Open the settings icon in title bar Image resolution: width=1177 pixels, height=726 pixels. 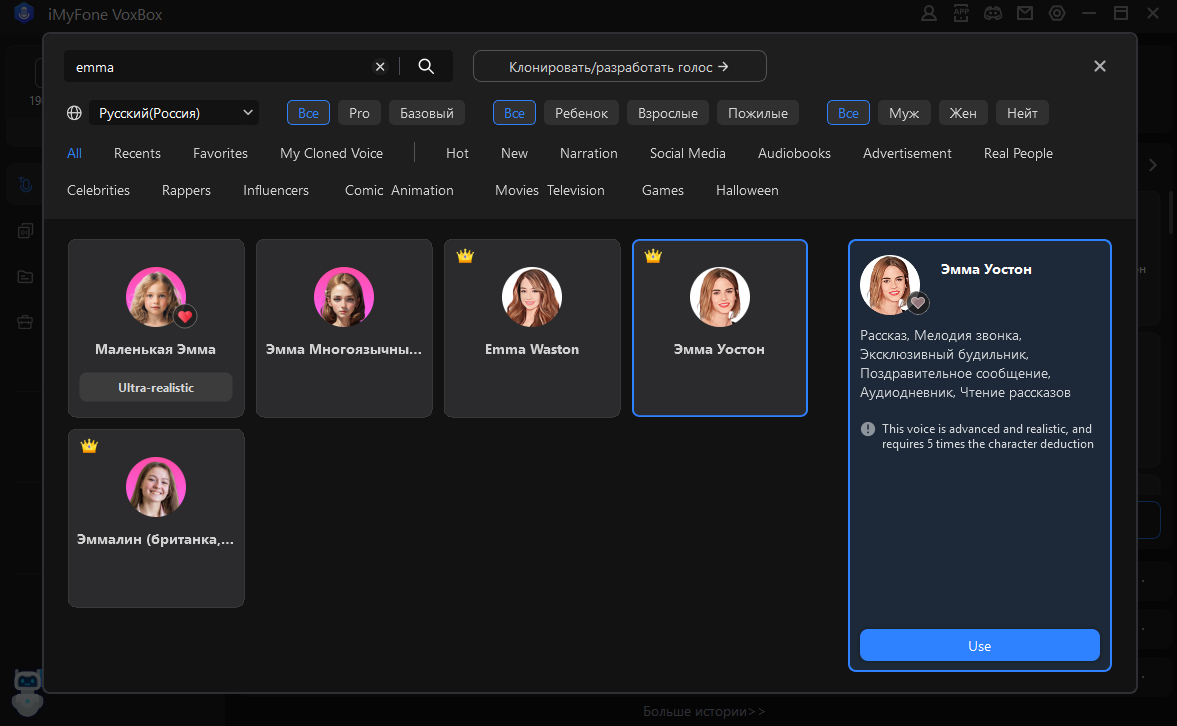(1057, 14)
